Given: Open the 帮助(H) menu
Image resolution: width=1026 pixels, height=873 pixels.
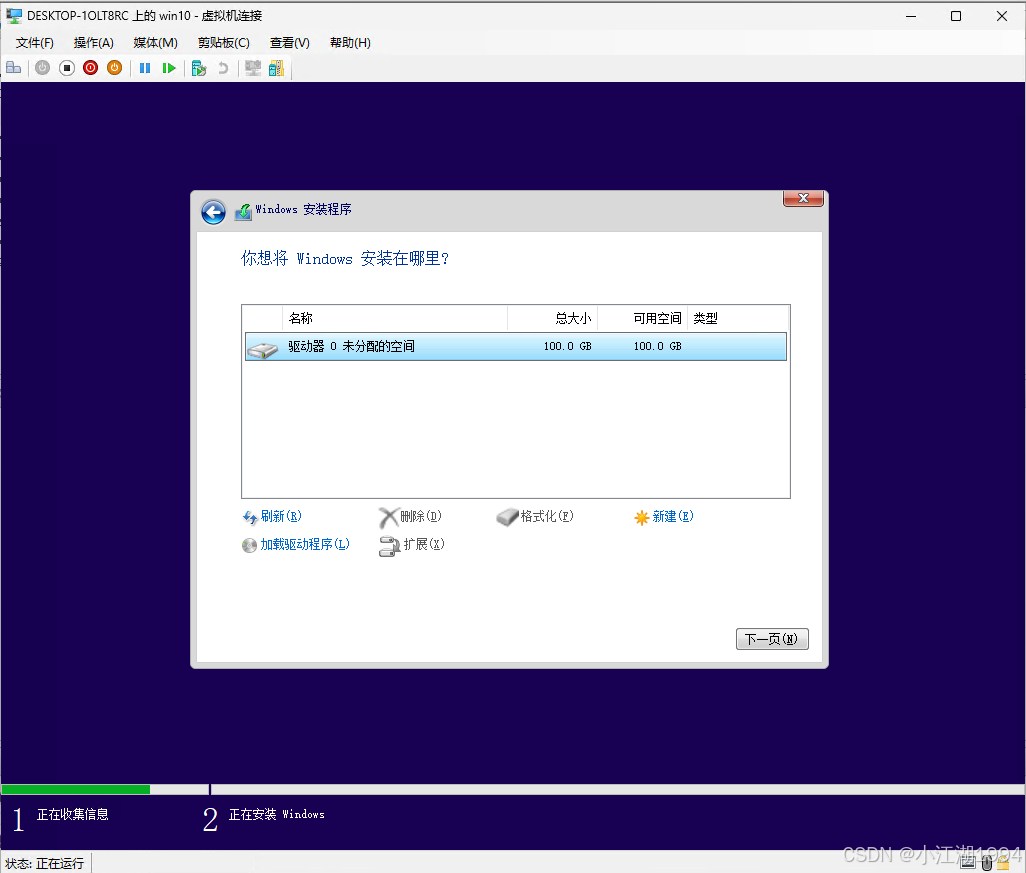Looking at the screenshot, I should pos(350,43).
